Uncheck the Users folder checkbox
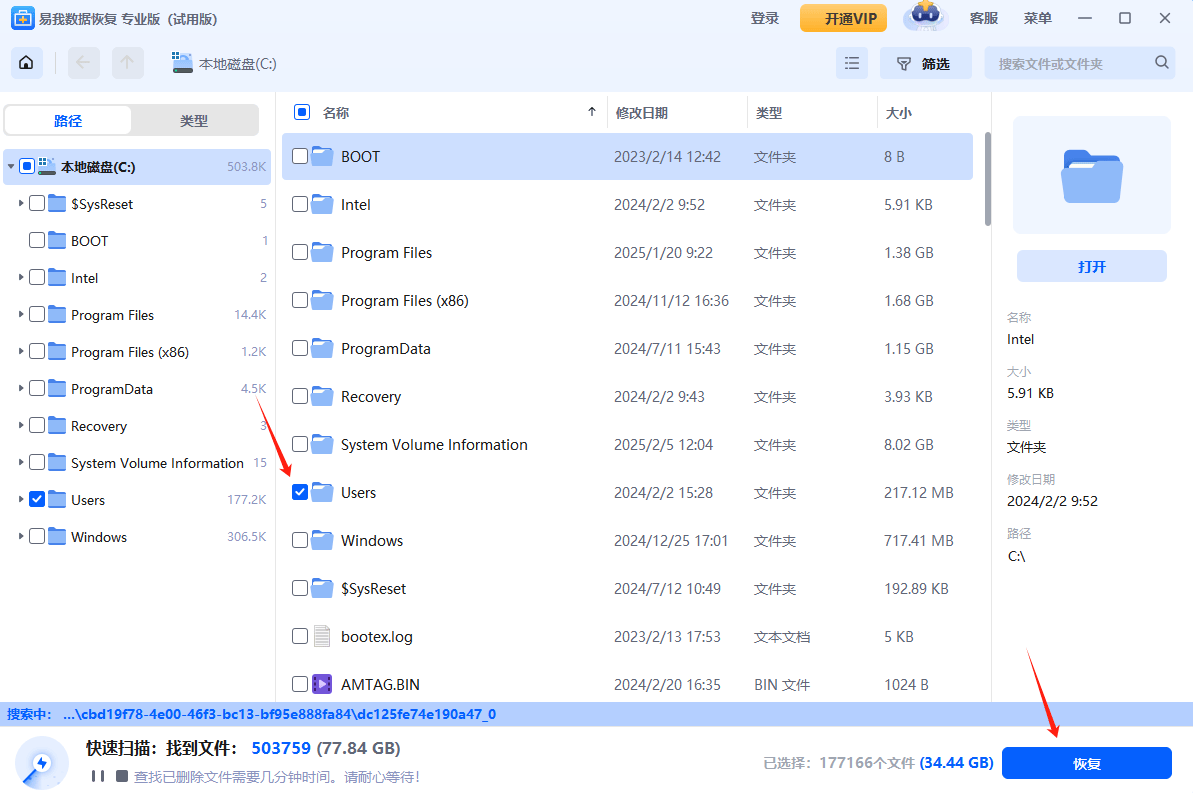 299,492
